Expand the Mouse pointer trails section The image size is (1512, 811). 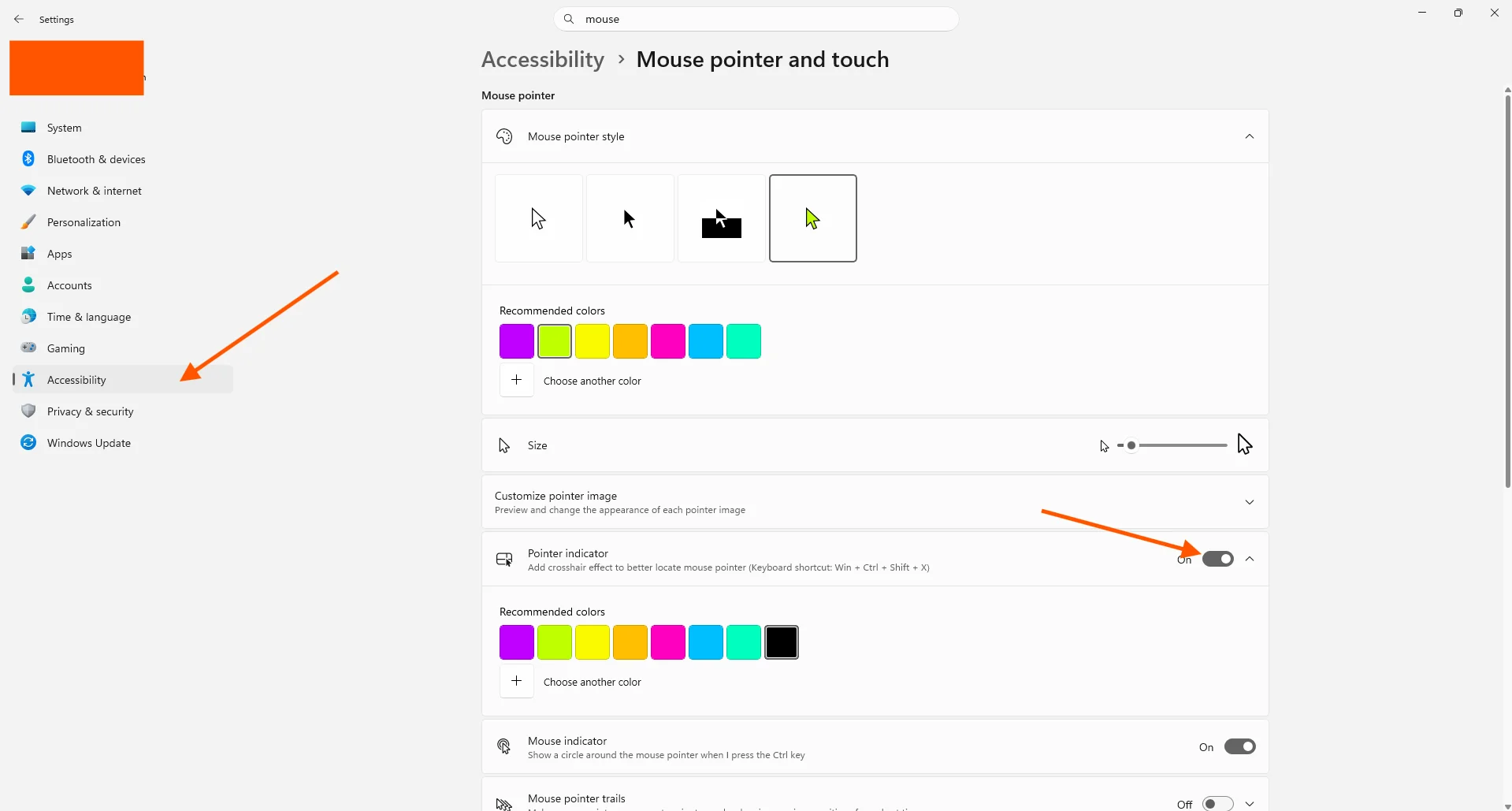(1250, 804)
